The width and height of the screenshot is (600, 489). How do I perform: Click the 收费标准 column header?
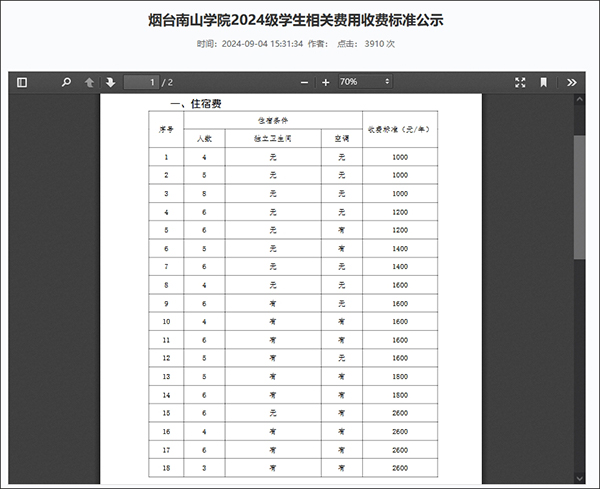[x=399, y=130]
